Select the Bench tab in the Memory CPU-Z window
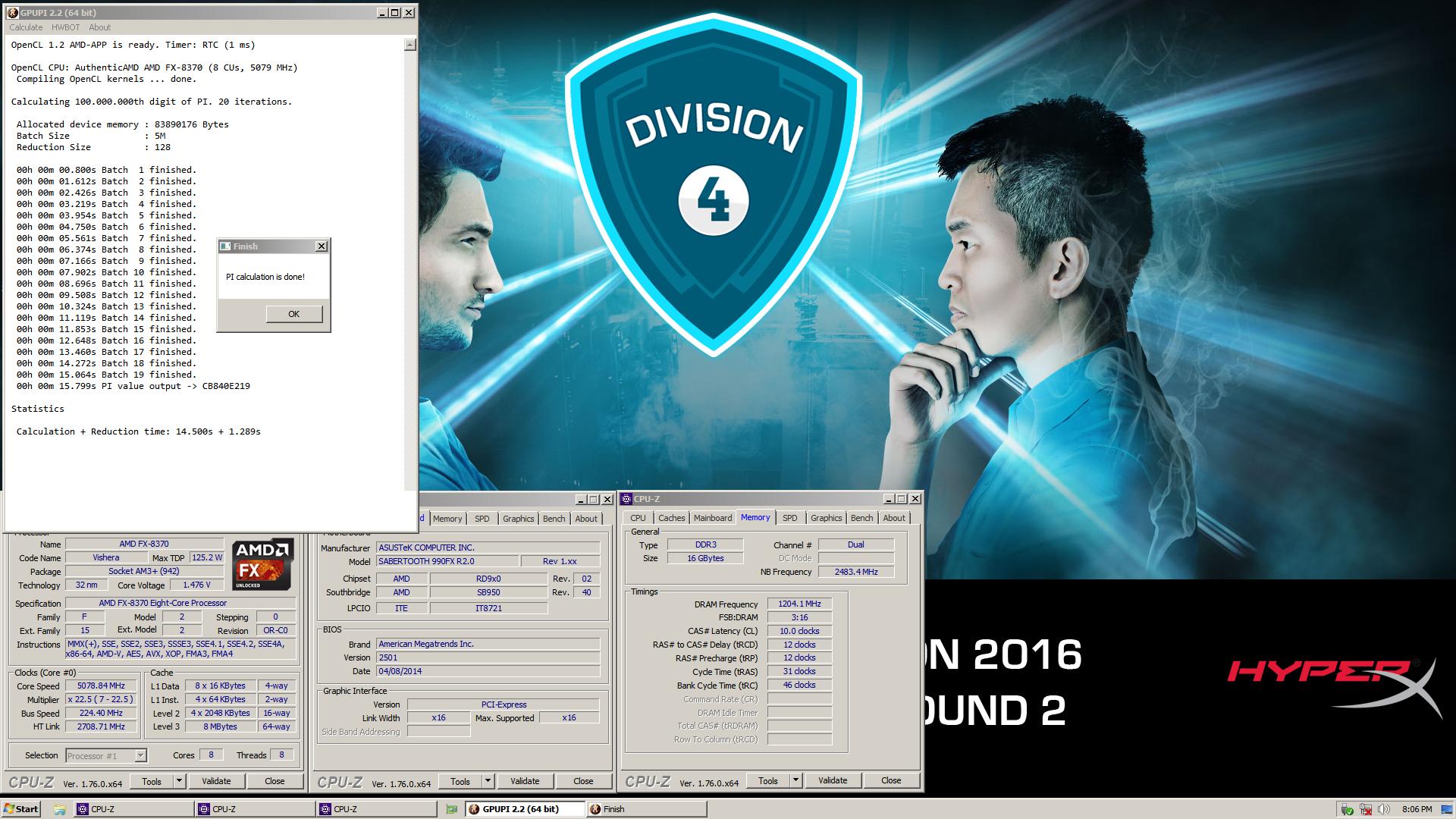Screen dimensions: 1456x819 862,518
